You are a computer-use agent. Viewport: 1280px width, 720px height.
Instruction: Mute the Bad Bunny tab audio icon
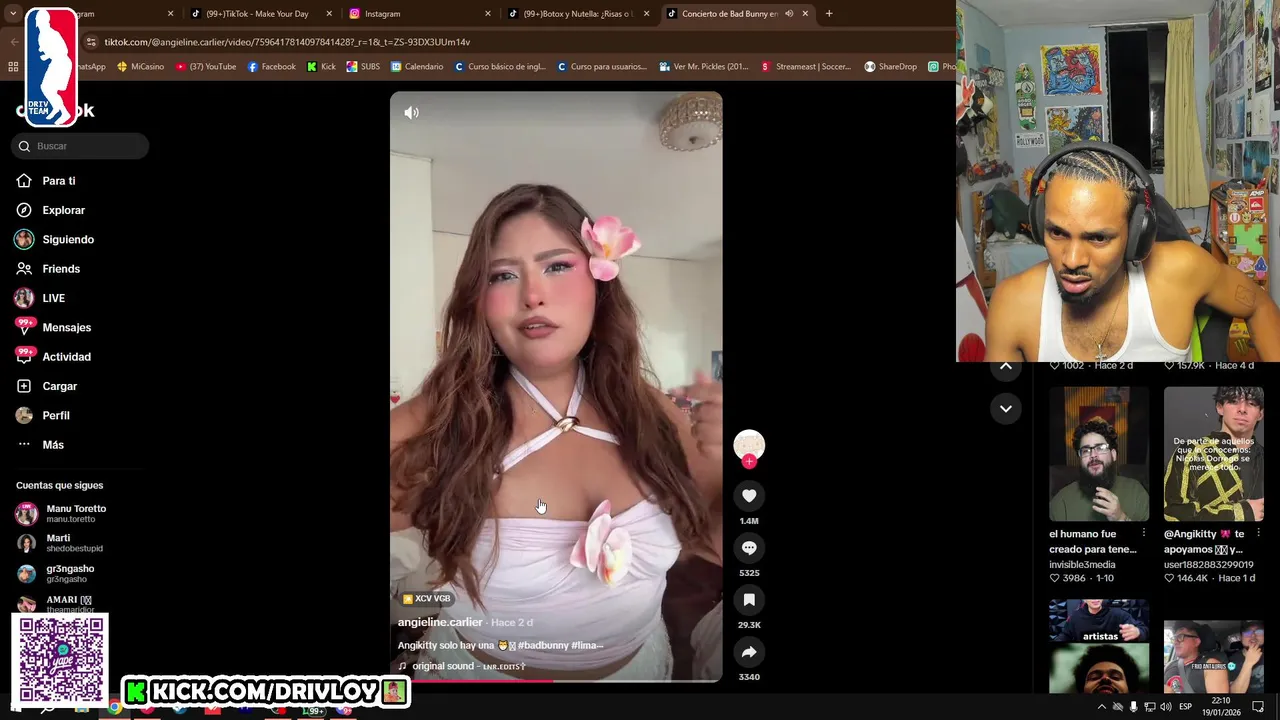coord(789,14)
